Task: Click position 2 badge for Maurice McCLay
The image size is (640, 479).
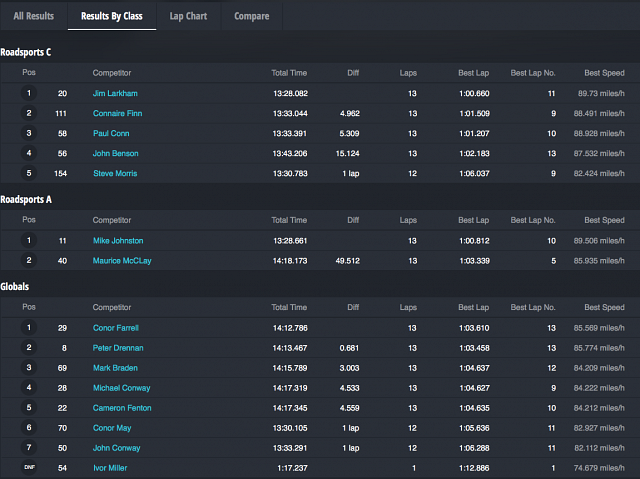Action: tap(29, 260)
